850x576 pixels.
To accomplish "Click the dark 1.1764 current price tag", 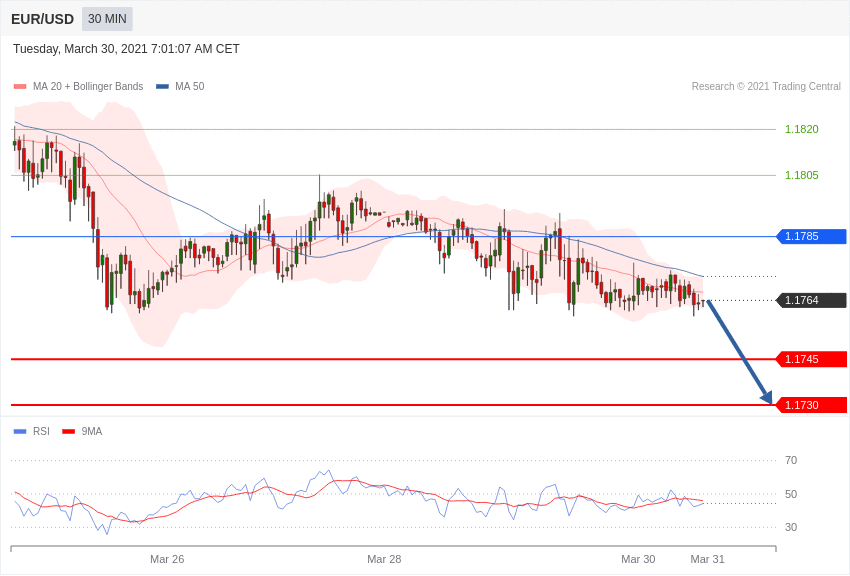I will point(812,300).
